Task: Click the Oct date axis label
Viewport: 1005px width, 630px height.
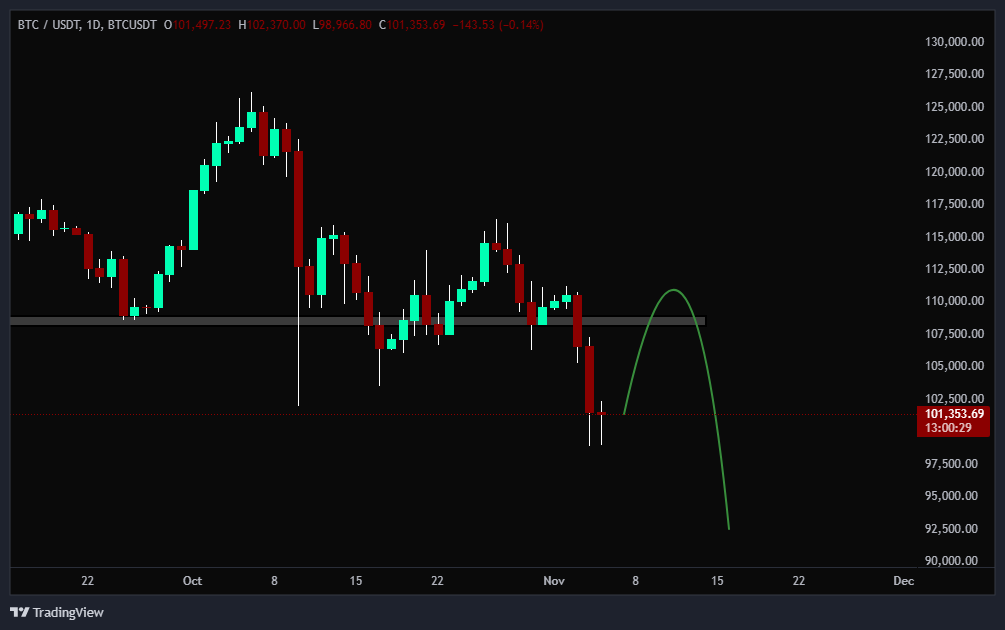Action: click(x=192, y=581)
